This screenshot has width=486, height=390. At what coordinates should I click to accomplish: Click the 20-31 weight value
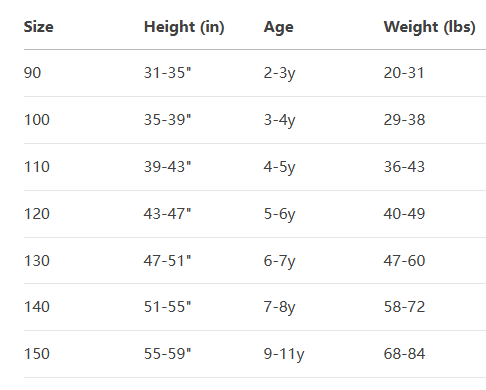click(404, 73)
